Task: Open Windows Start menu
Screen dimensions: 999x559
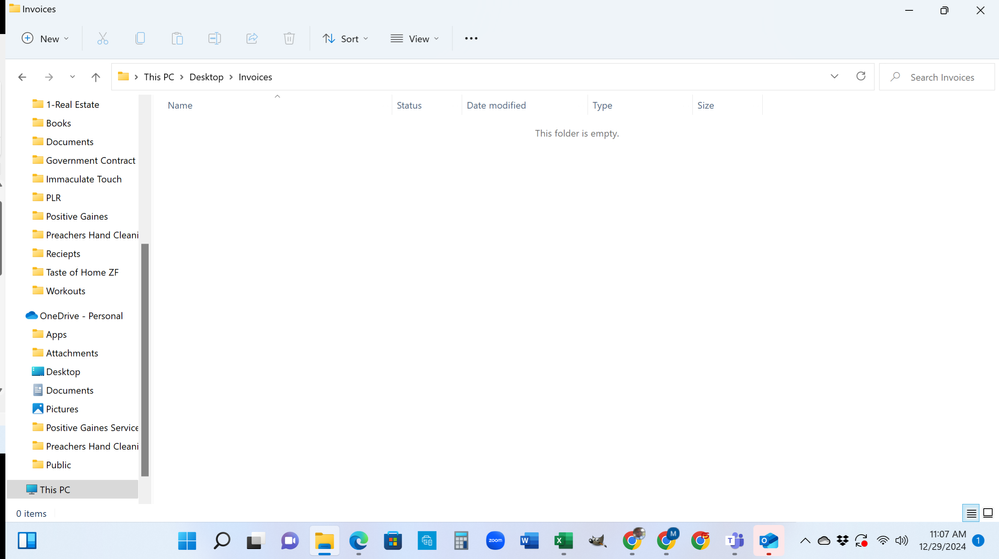Action: (187, 541)
